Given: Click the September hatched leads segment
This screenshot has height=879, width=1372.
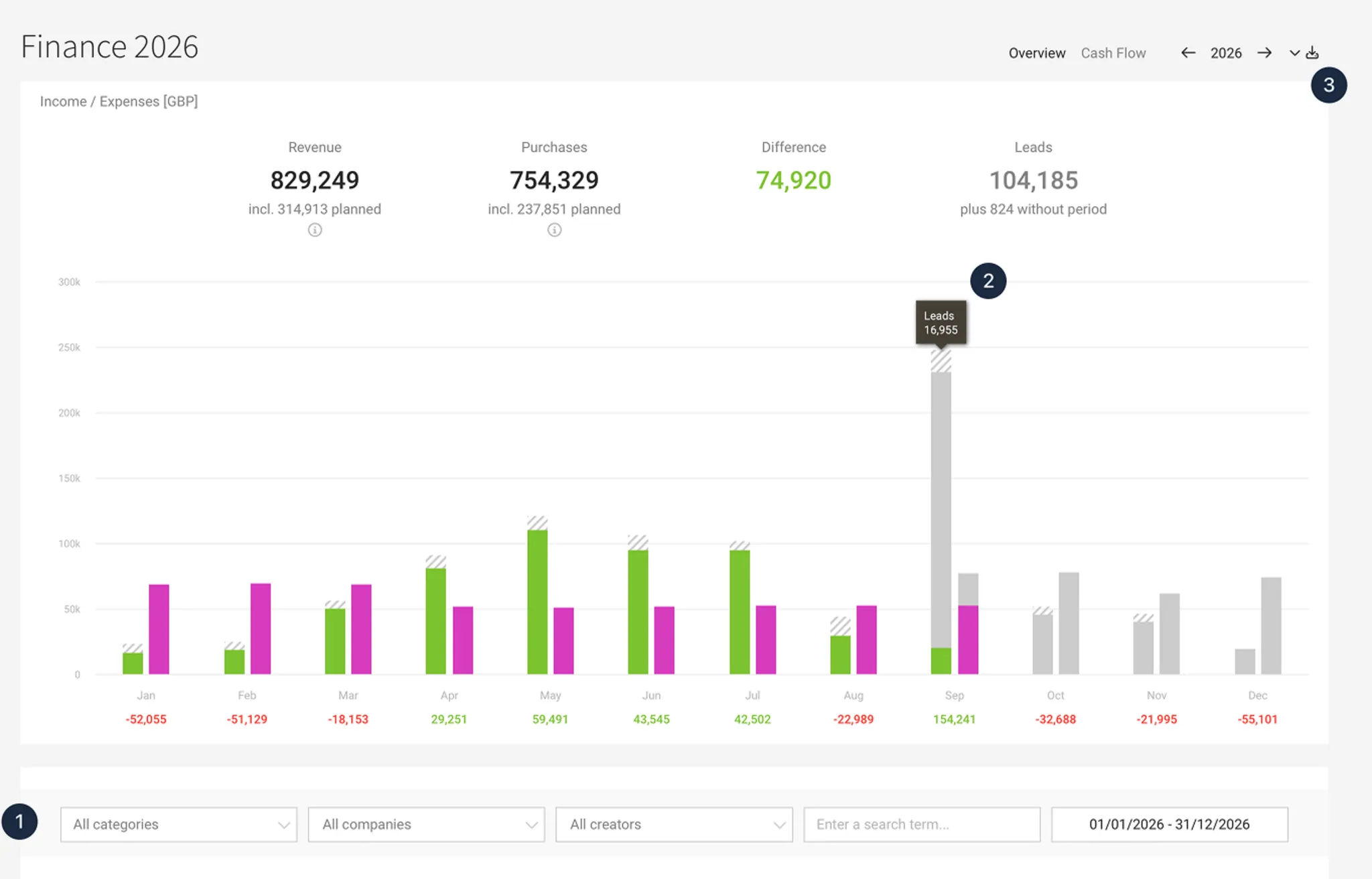Looking at the screenshot, I should [x=941, y=360].
